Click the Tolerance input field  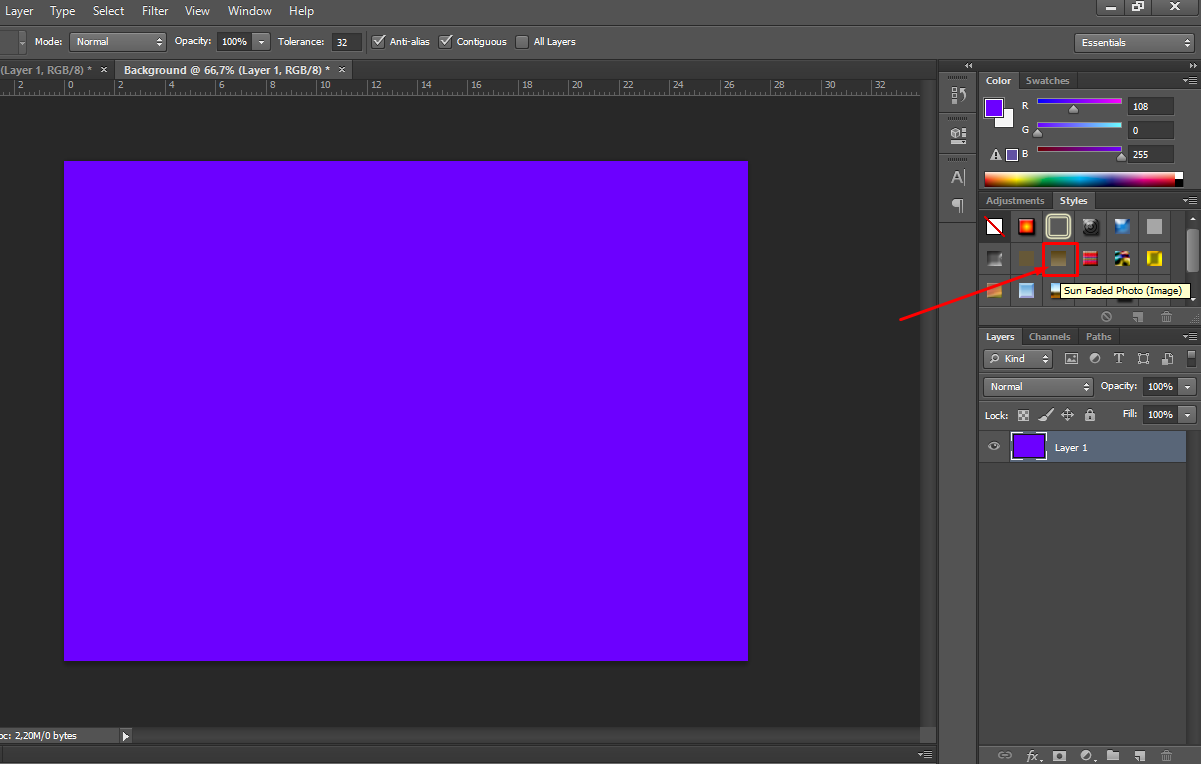tap(347, 41)
